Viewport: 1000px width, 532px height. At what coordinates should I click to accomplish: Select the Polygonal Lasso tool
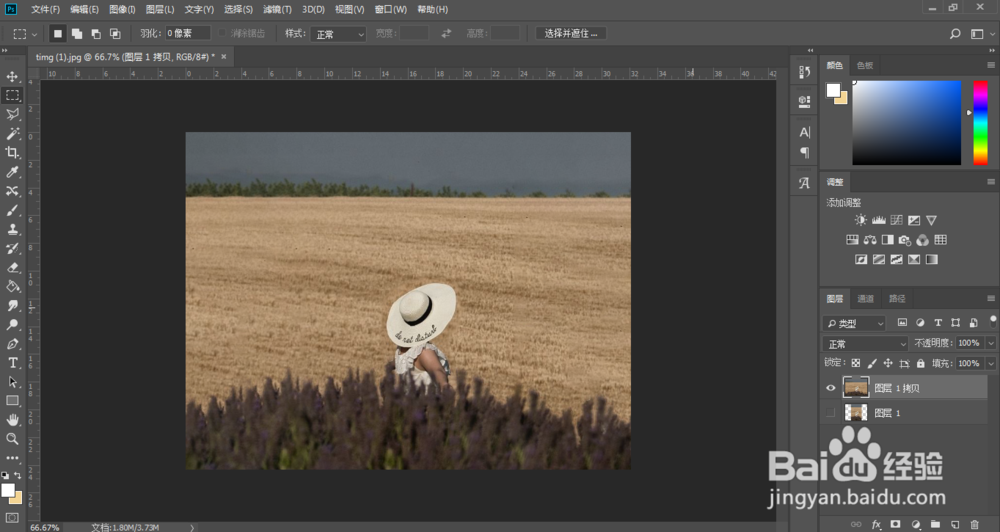tap(12, 114)
